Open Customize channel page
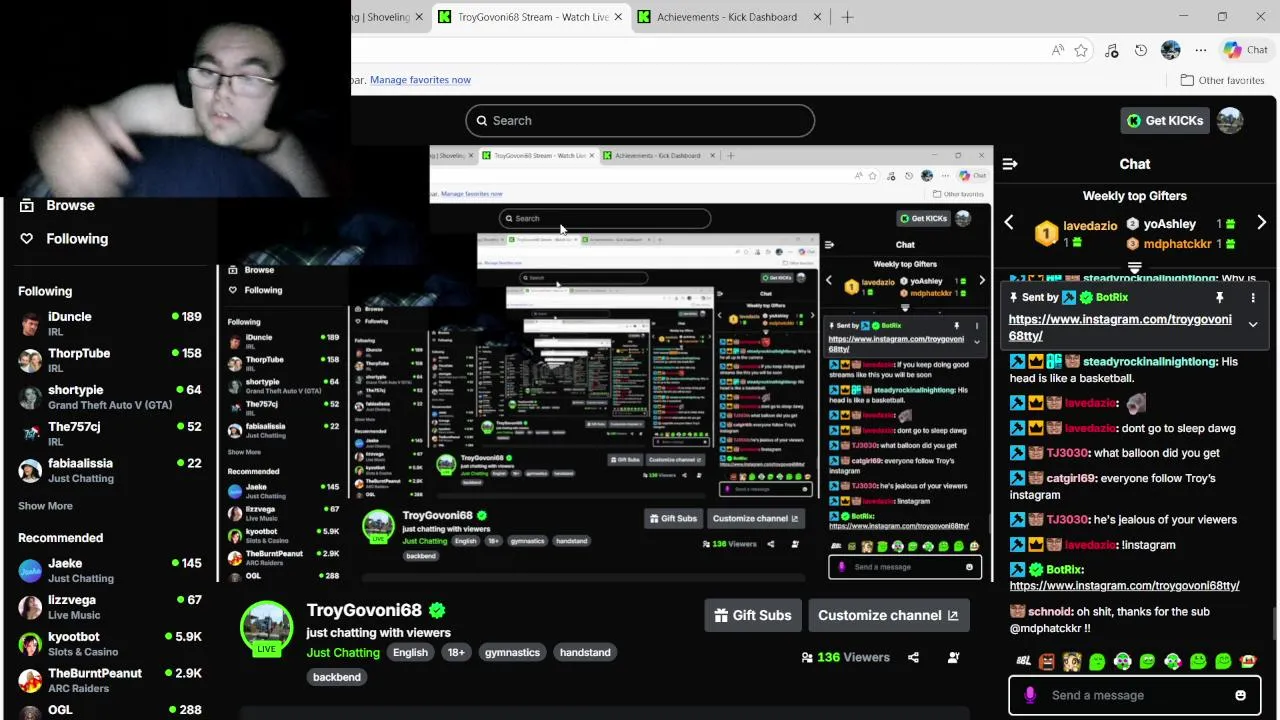Screen dimensions: 1280x720 (888, 615)
